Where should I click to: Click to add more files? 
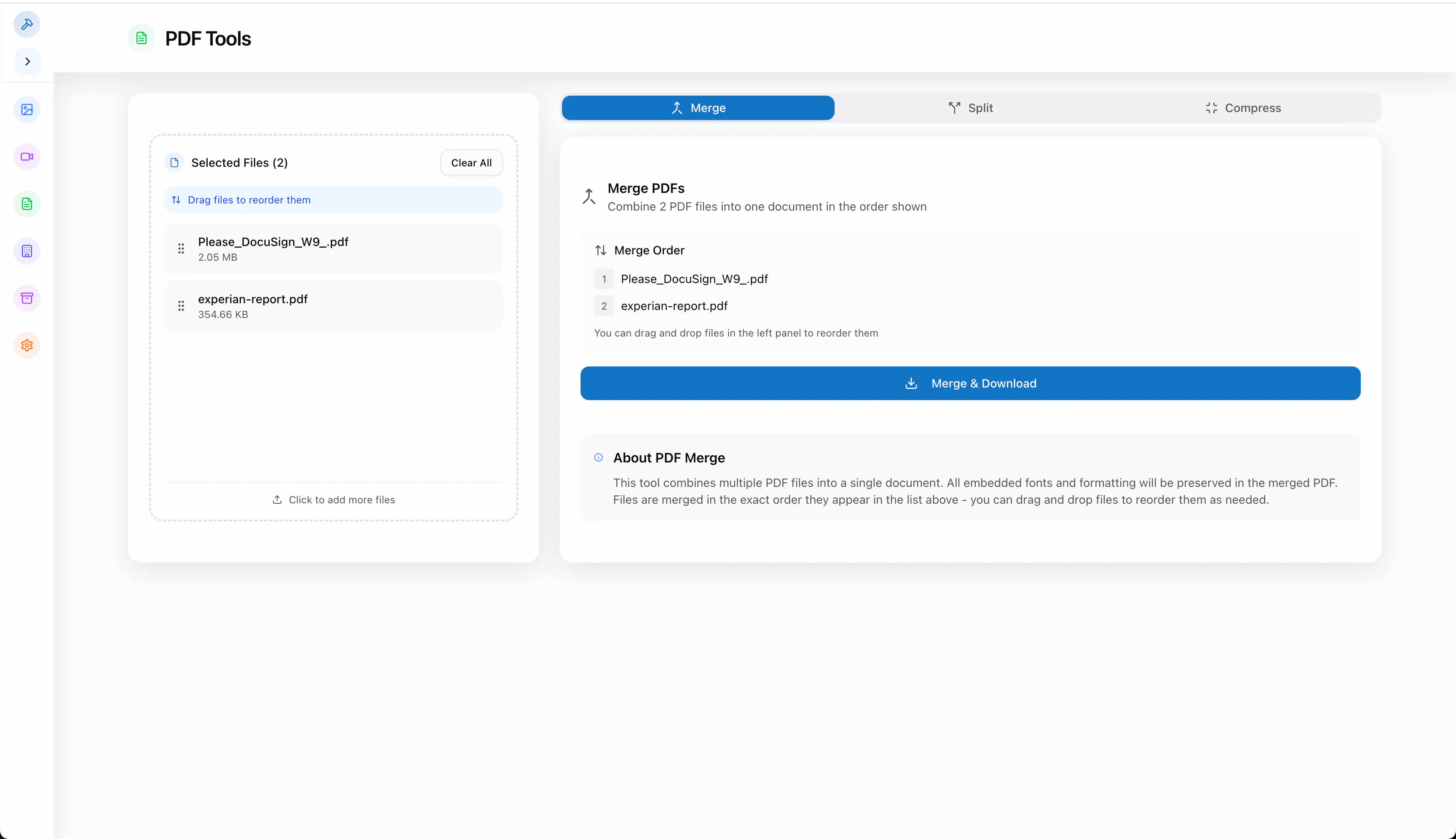pos(334,500)
